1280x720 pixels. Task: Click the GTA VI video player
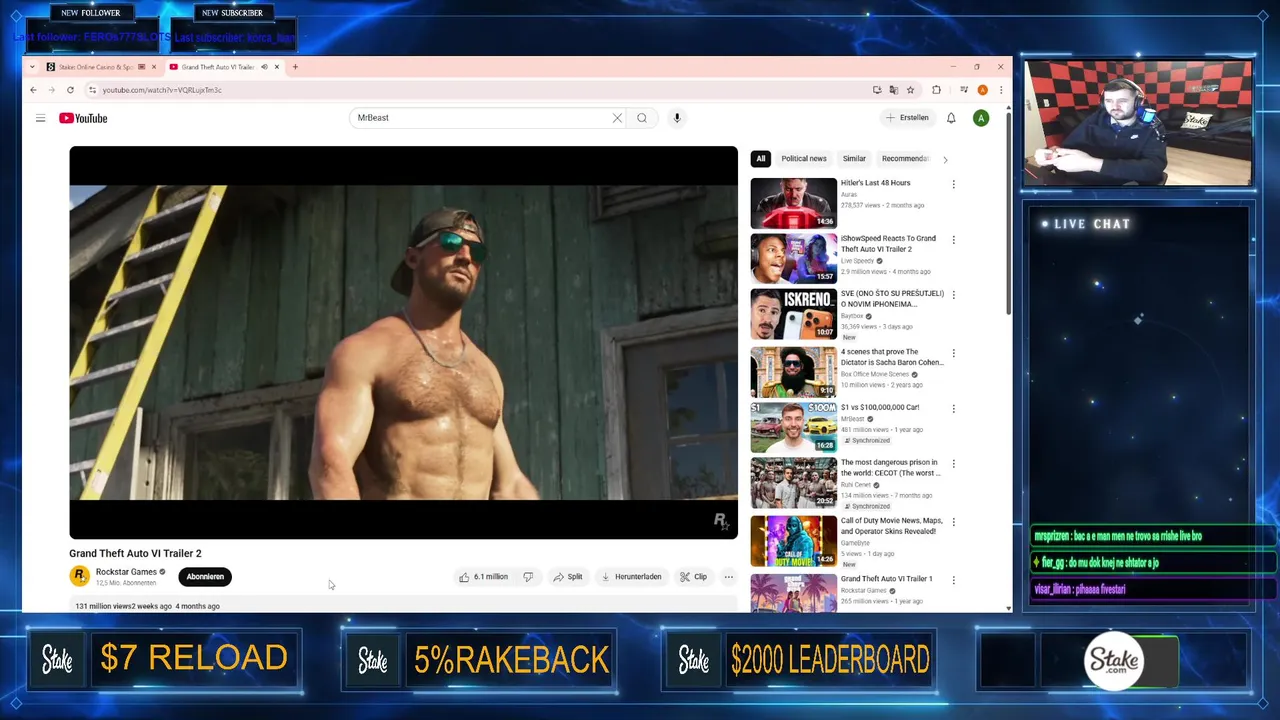(x=403, y=343)
